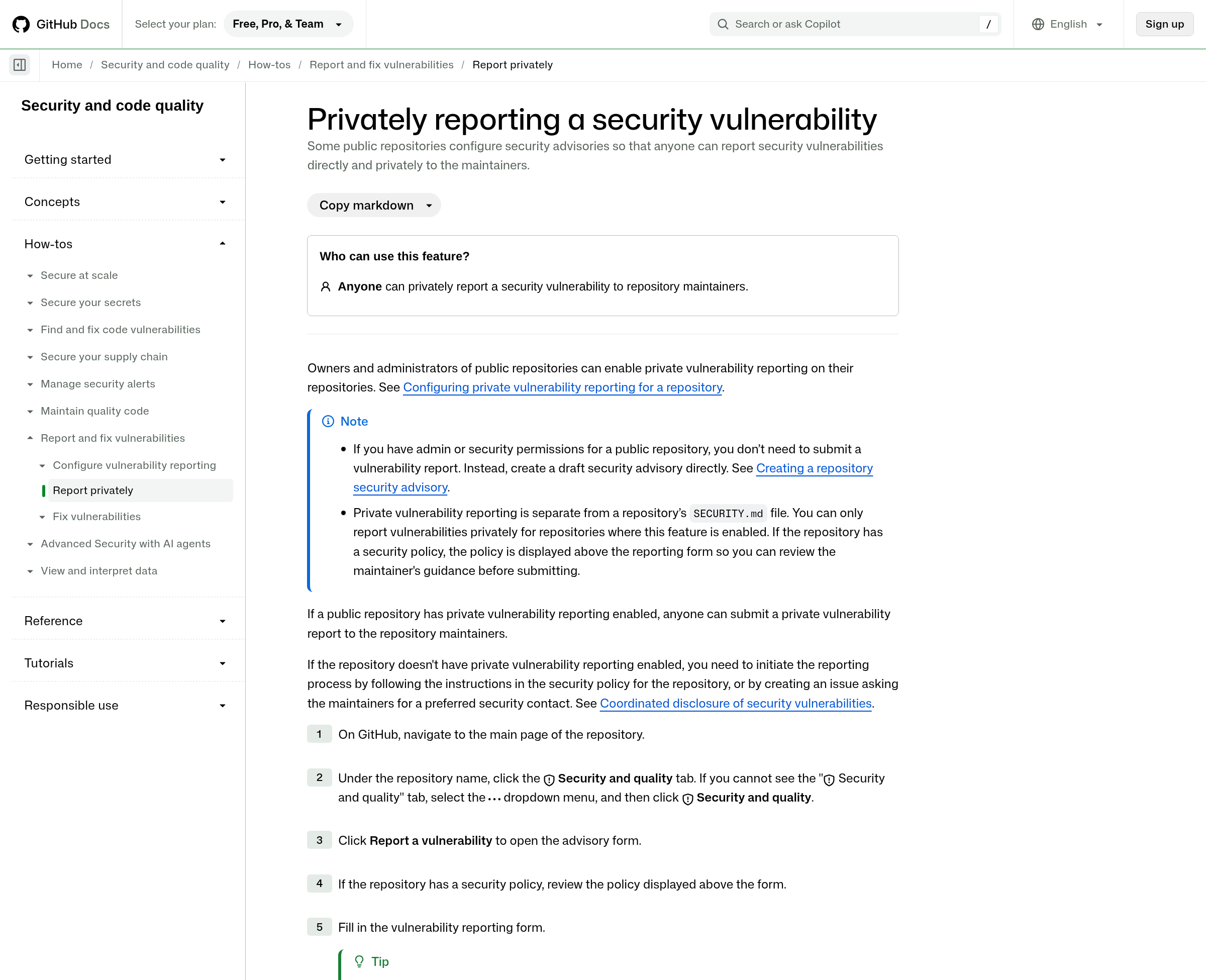Screen dimensions: 1206x980
Task: Click the person icon beside Anyone
Action: [326, 287]
